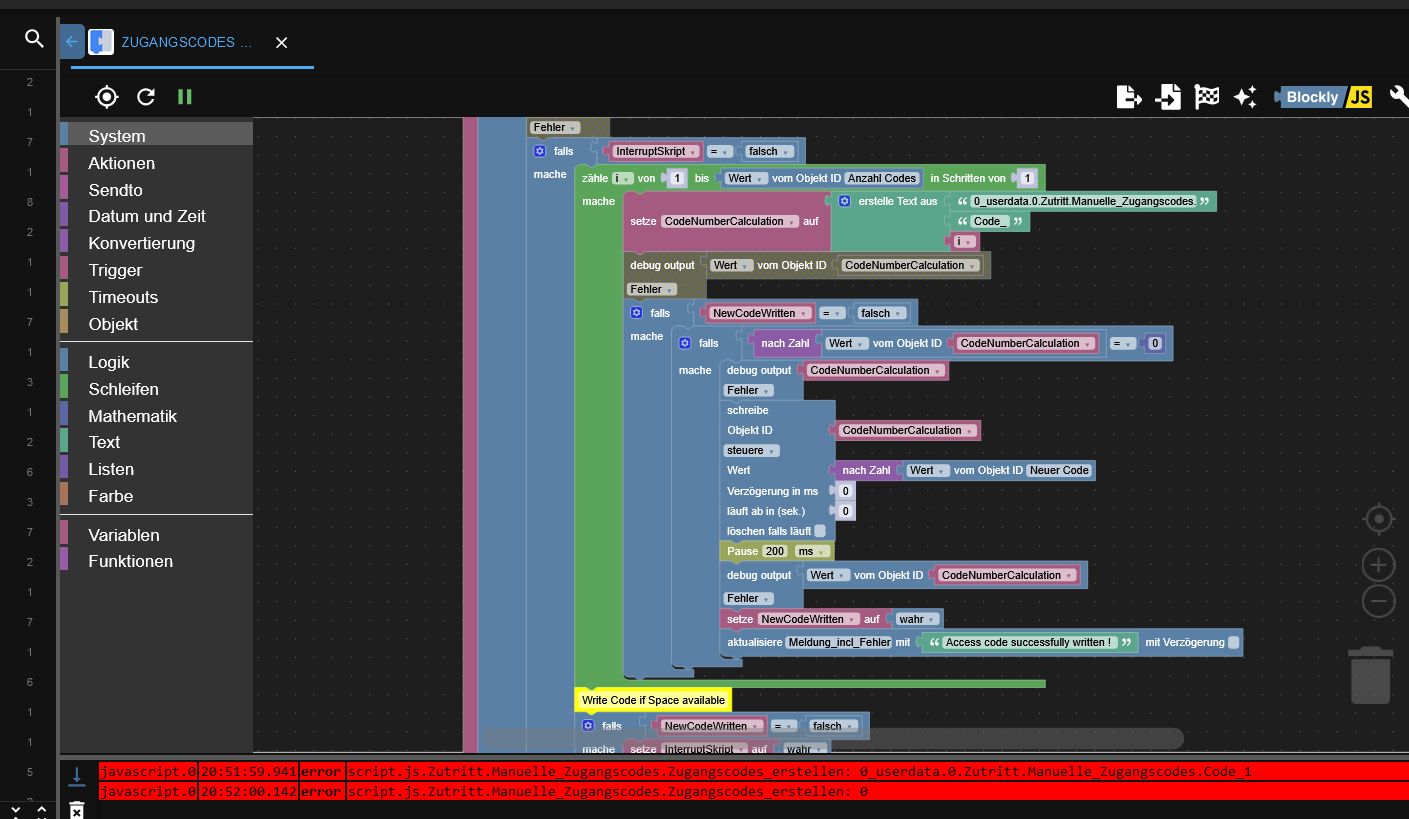Open the 'wahr' dropdown on setze NewCodeWritten

pos(916,619)
